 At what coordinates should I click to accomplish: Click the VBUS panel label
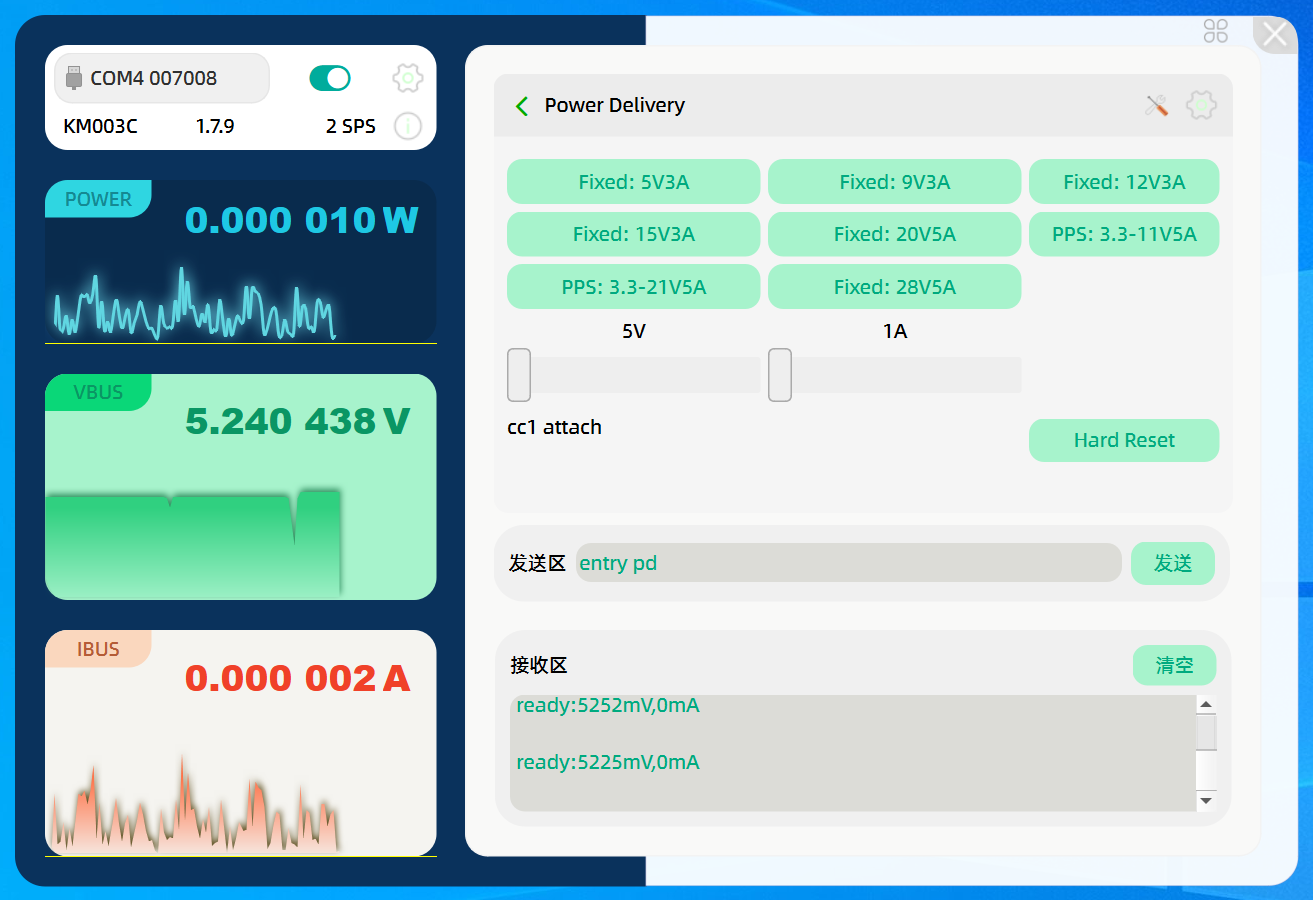click(x=96, y=392)
